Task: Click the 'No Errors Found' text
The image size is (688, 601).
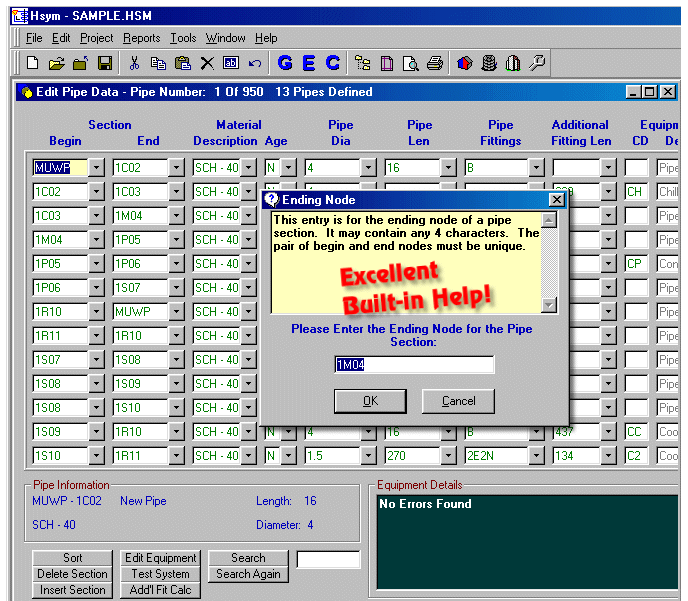Action: [x=425, y=504]
